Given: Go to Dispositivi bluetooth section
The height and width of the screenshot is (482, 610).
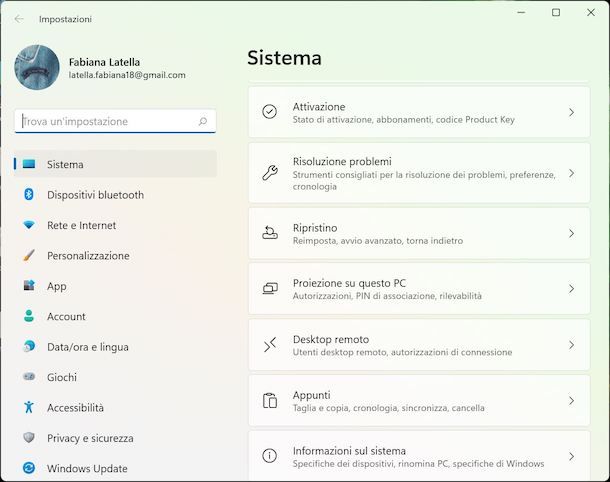Looking at the screenshot, I should coord(95,195).
